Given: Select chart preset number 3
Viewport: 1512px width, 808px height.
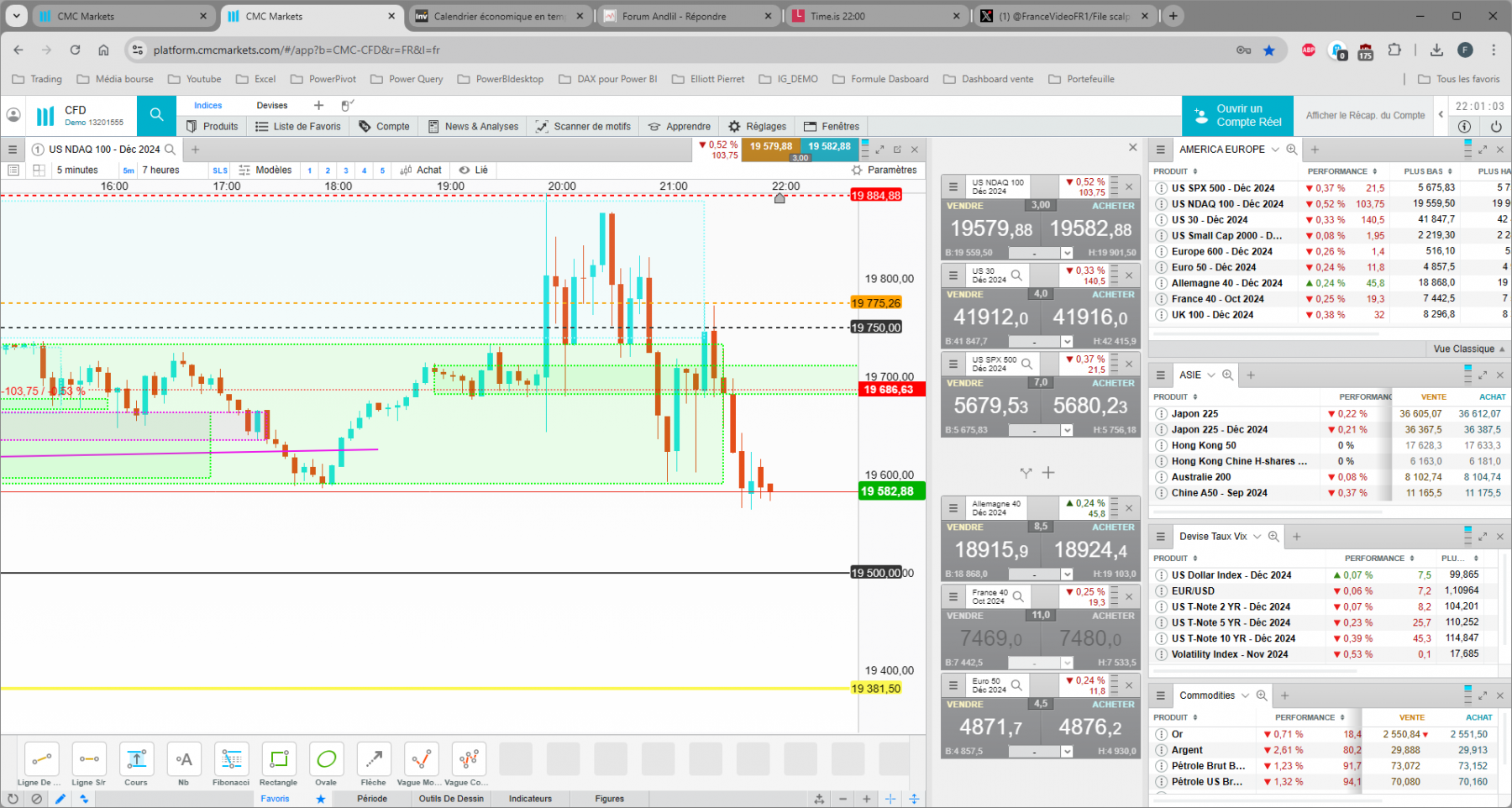Looking at the screenshot, I should (346, 171).
